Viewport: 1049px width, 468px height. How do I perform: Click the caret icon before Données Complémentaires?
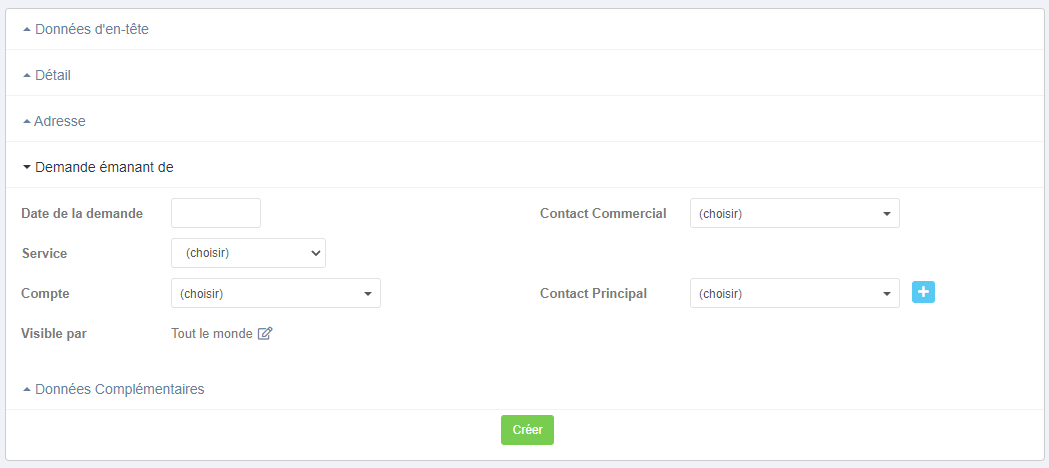tap(27, 389)
